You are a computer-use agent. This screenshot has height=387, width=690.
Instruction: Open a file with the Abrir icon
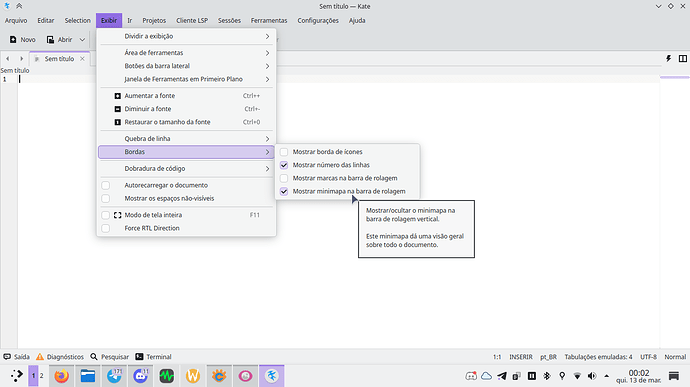51,40
